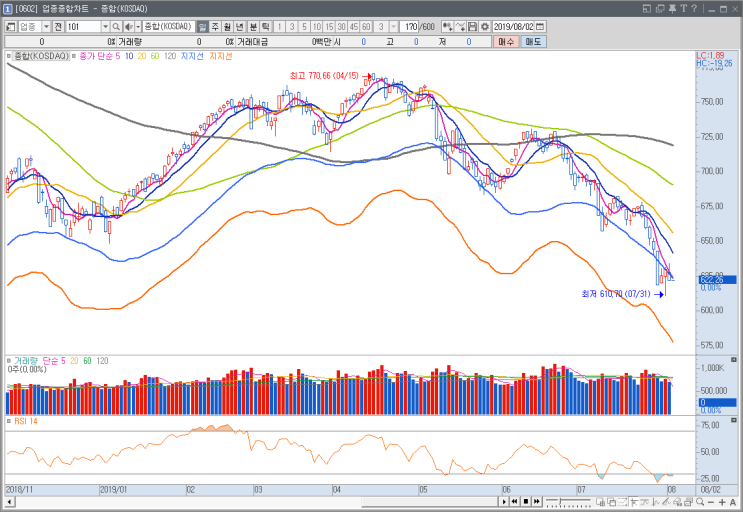
Task: Adjust the replay speed slider at bottom
Action: 569,502
